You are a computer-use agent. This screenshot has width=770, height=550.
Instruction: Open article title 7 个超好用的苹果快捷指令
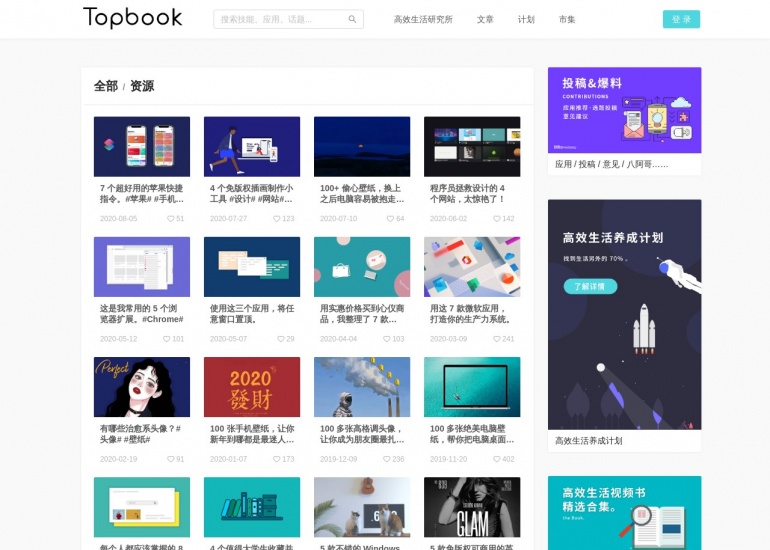coord(141,193)
